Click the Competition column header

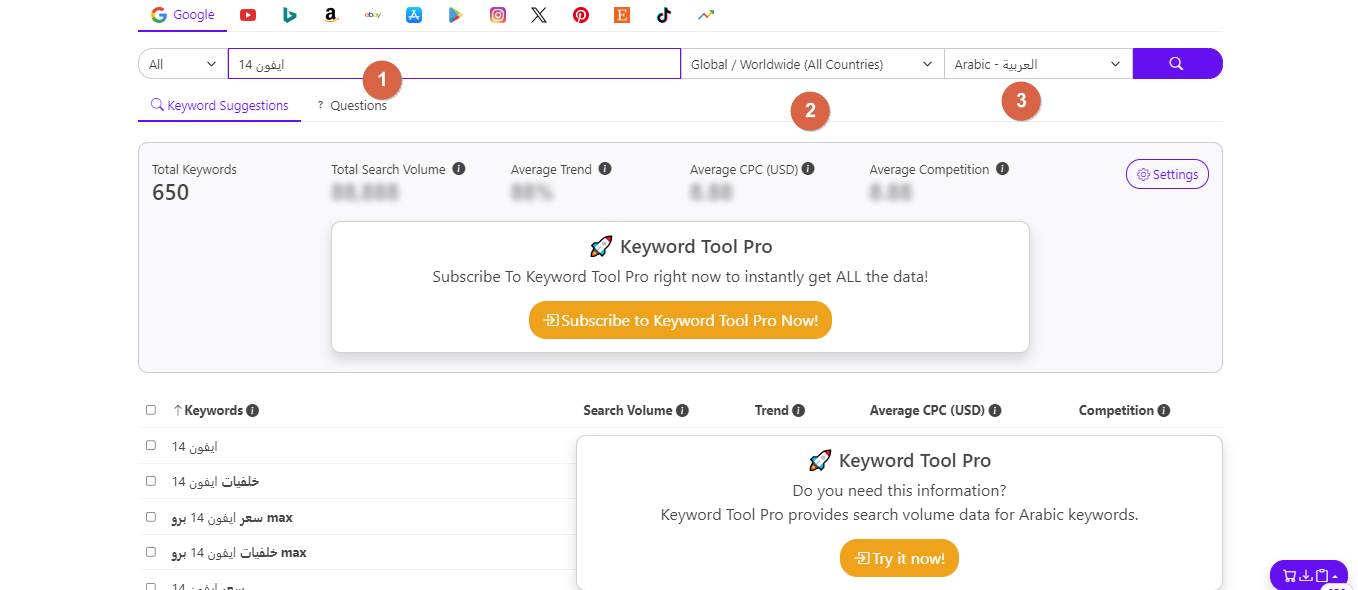pos(1116,410)
